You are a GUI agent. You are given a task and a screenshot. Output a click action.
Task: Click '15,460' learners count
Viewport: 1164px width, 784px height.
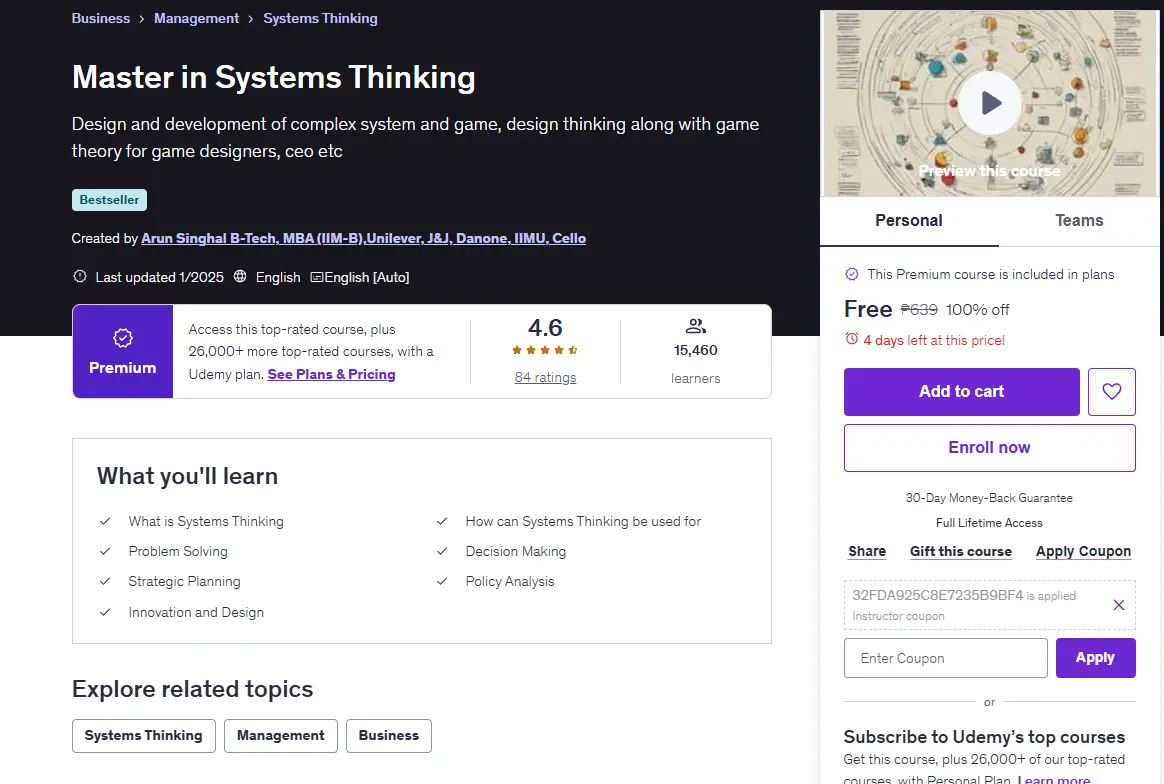pos(696,350)
